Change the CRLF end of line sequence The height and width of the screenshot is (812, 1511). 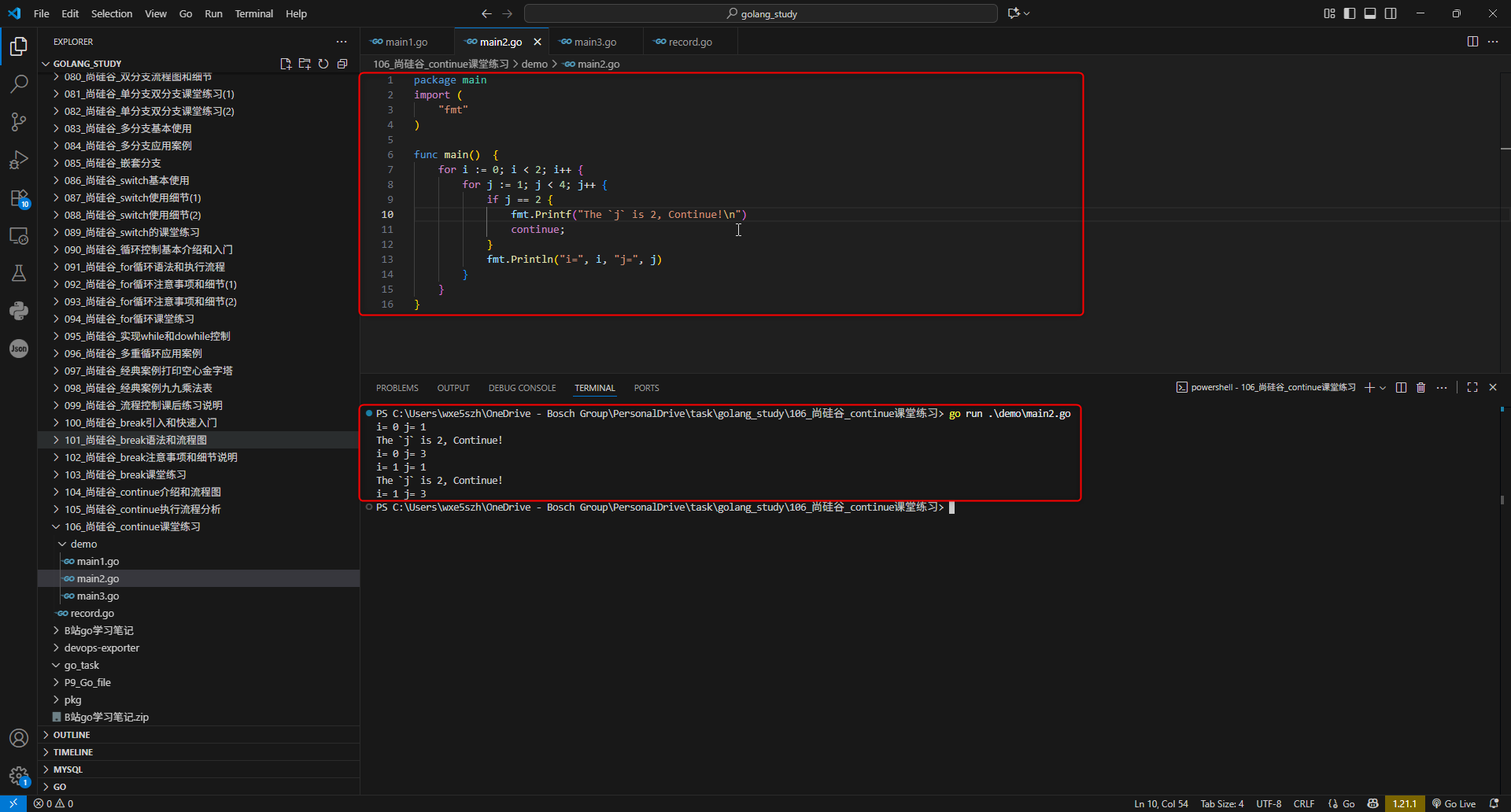pos(1304,803)
